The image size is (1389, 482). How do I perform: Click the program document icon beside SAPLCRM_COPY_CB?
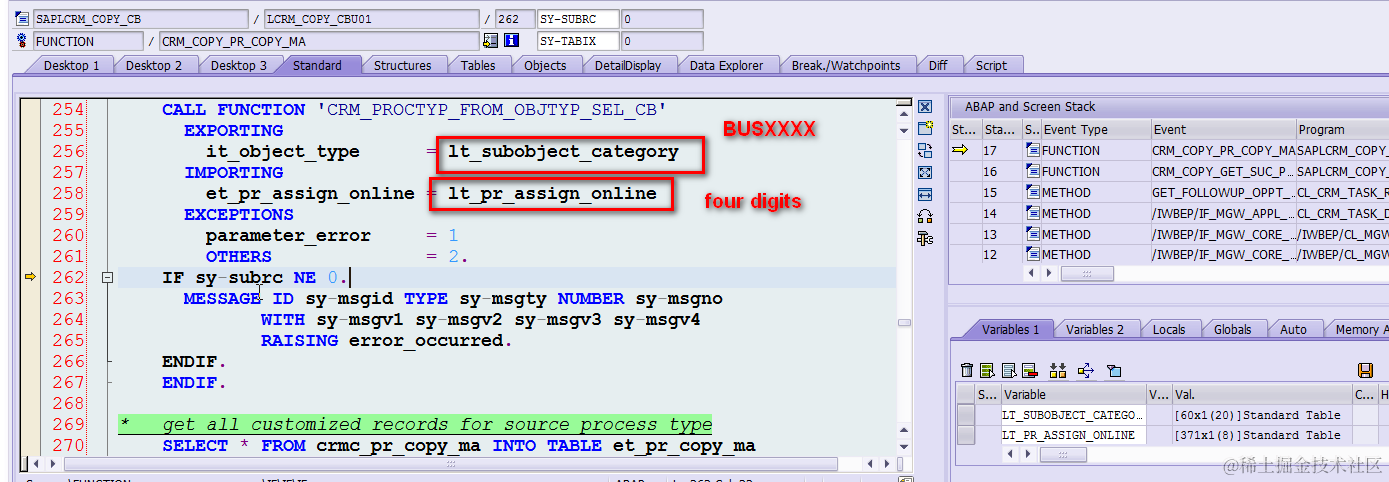[x=23, y=19]
